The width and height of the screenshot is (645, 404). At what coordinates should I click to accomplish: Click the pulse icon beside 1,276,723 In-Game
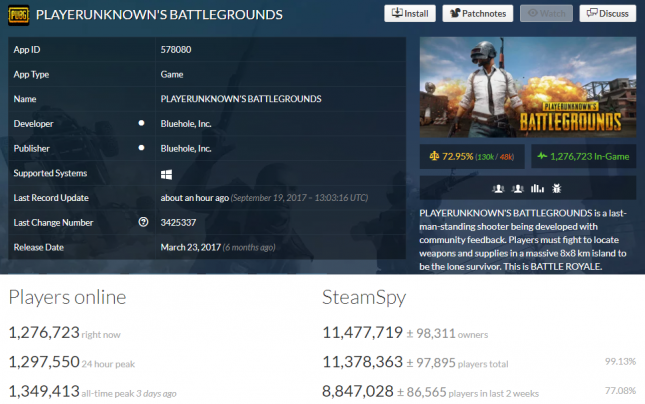click(542, 156)
